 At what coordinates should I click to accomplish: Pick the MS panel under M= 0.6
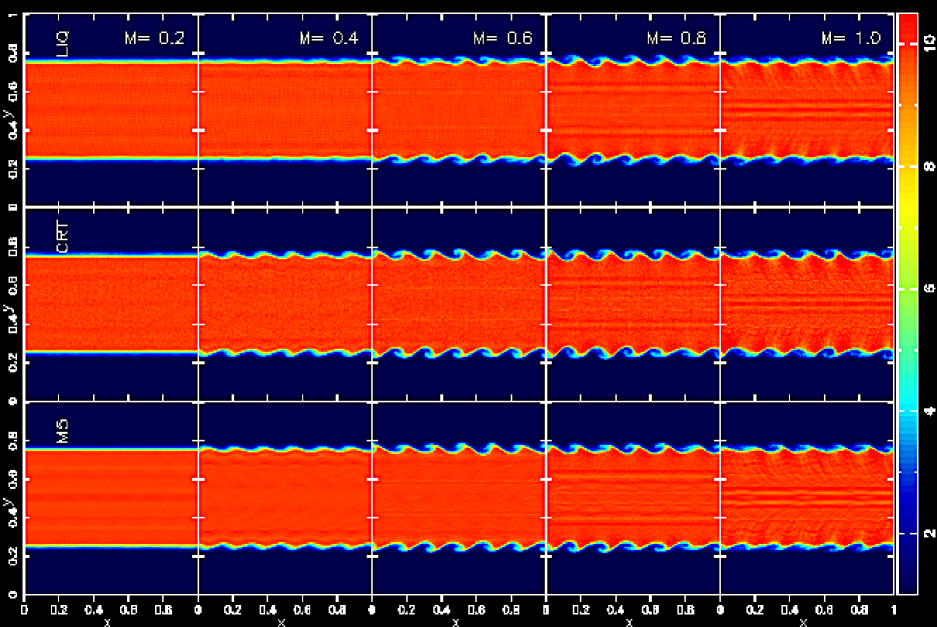click(x=459, y=498)
